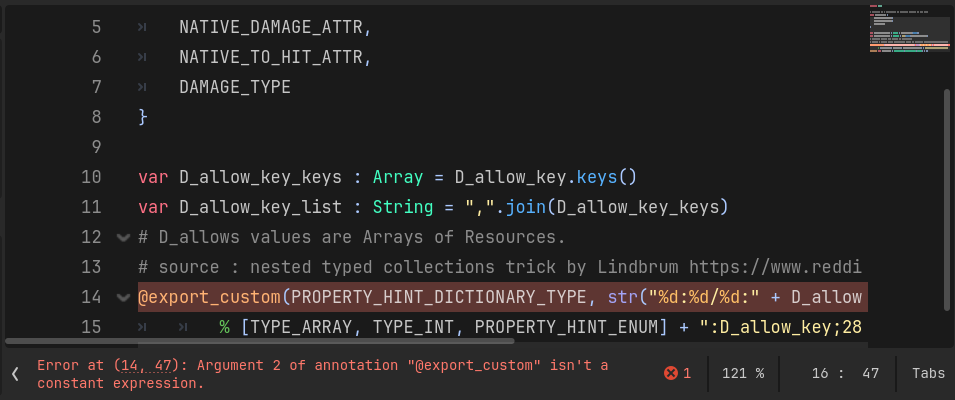Click the @export_custom annotation on line 14
This screenshot has height=400, width=955.
click(x=209, y=297)
